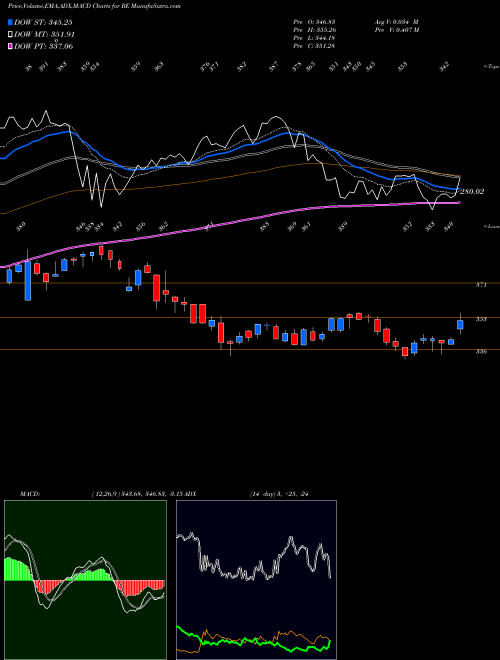
Task: Click the white DOW MT legend swatch
Action: point(10,34)
